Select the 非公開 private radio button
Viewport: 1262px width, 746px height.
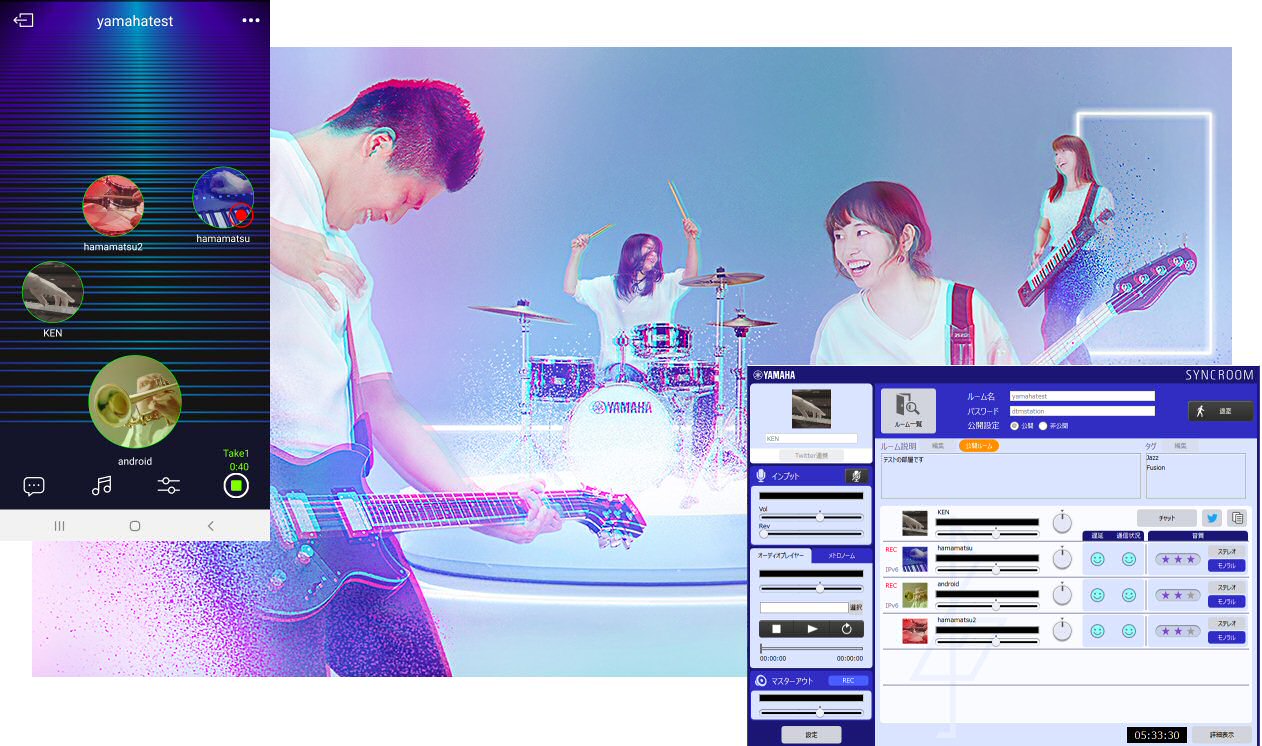click(x=1043, y=425)
